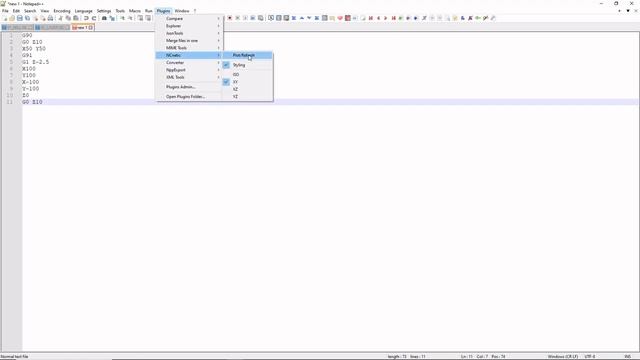Select the XZ plane option
The height and width of the screenshot is (360, 640).
248,89
